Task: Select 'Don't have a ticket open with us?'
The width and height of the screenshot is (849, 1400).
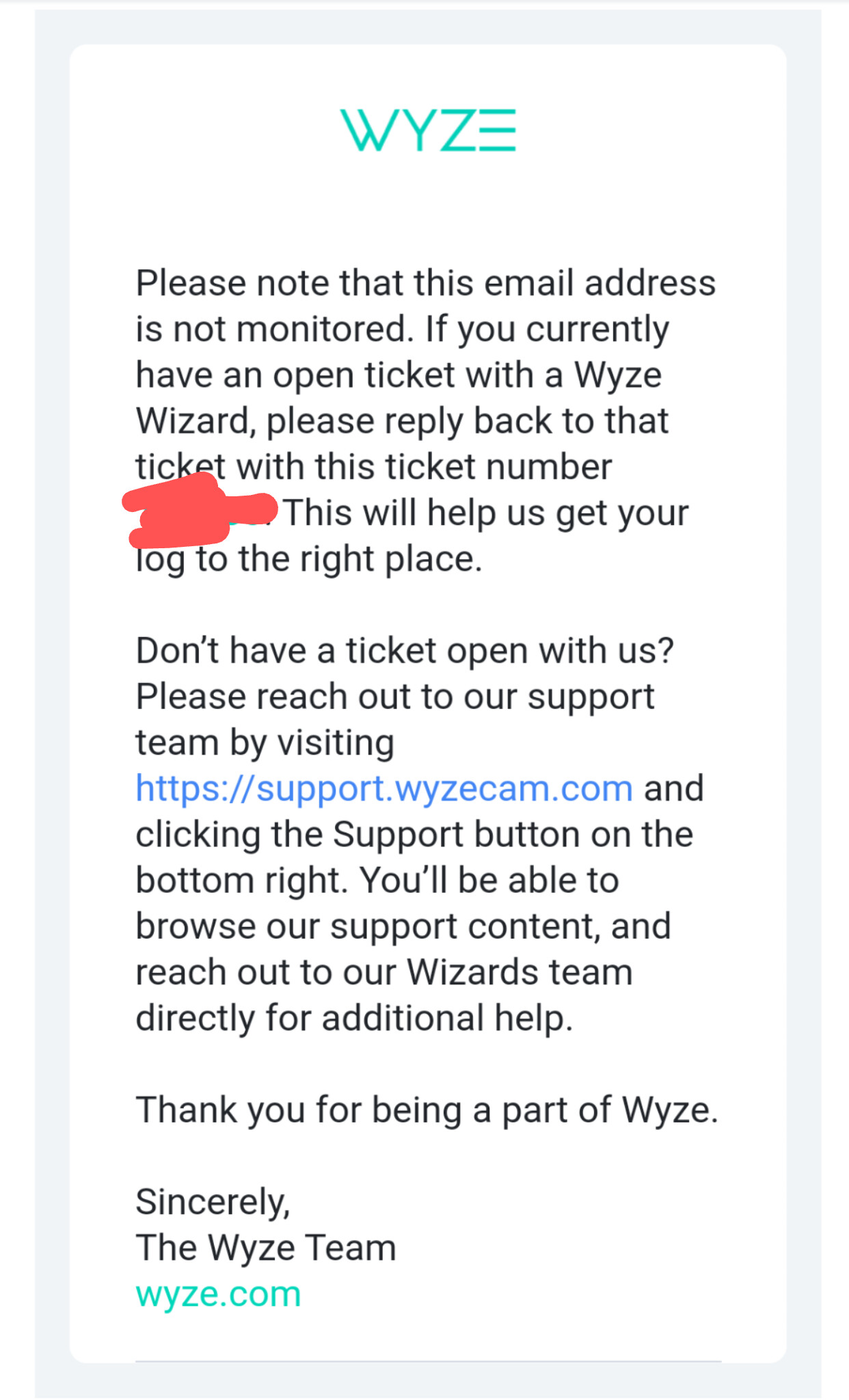Action: click(x=405, y=651)
